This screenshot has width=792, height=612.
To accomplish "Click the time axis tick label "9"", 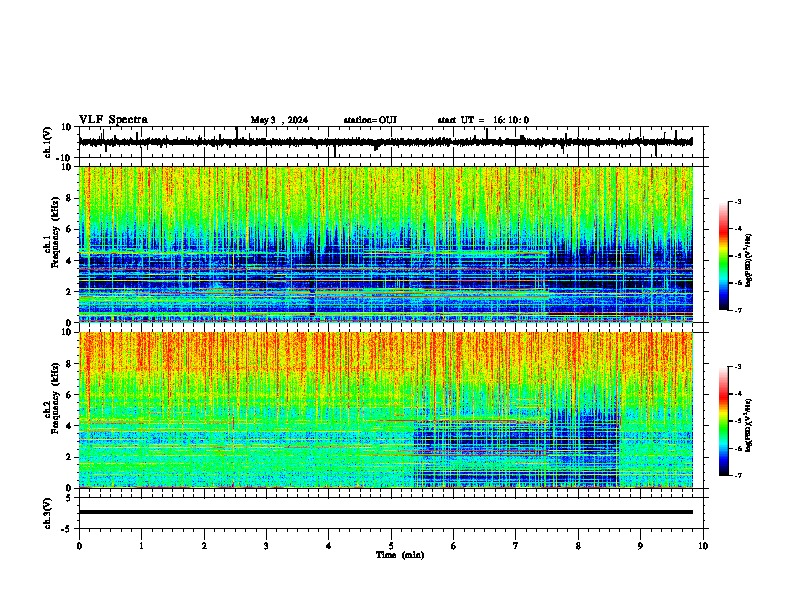I will coord(640,546).
